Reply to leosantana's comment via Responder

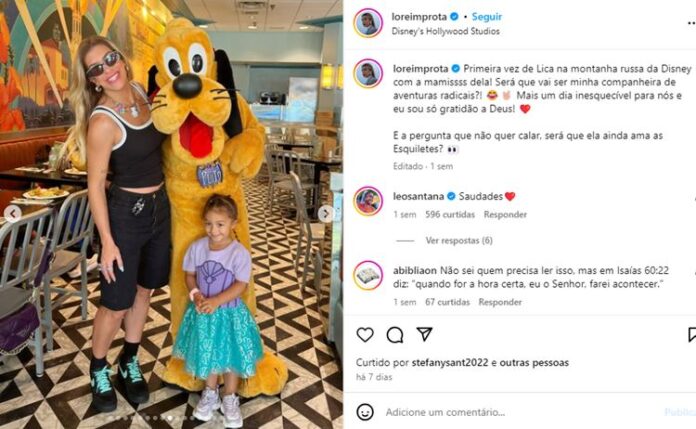coord(505,214)
